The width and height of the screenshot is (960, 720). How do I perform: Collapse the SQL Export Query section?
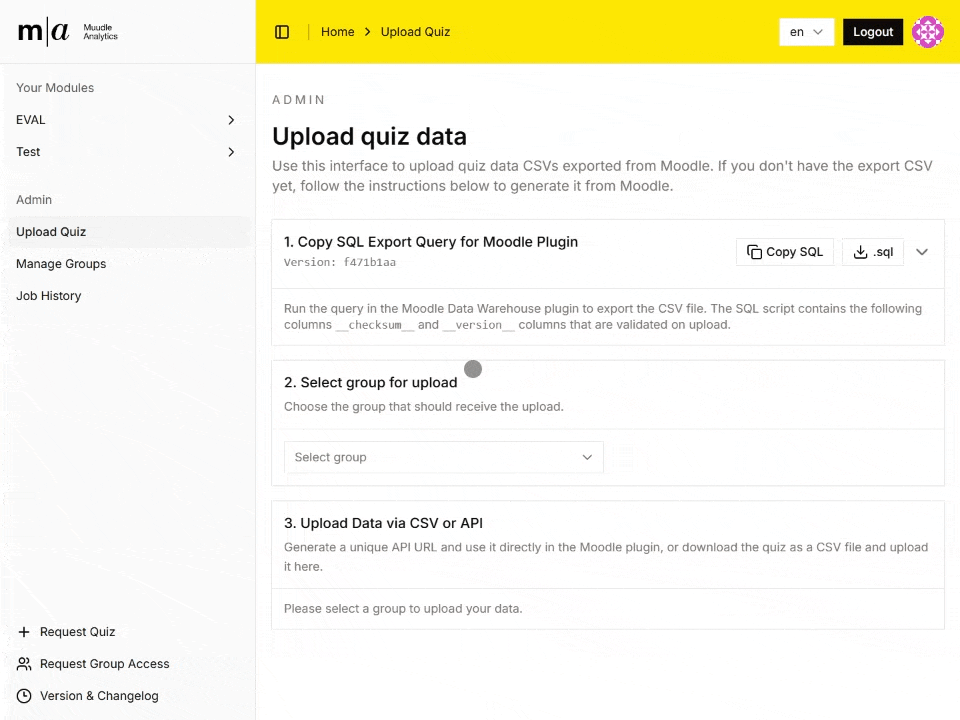922,252
